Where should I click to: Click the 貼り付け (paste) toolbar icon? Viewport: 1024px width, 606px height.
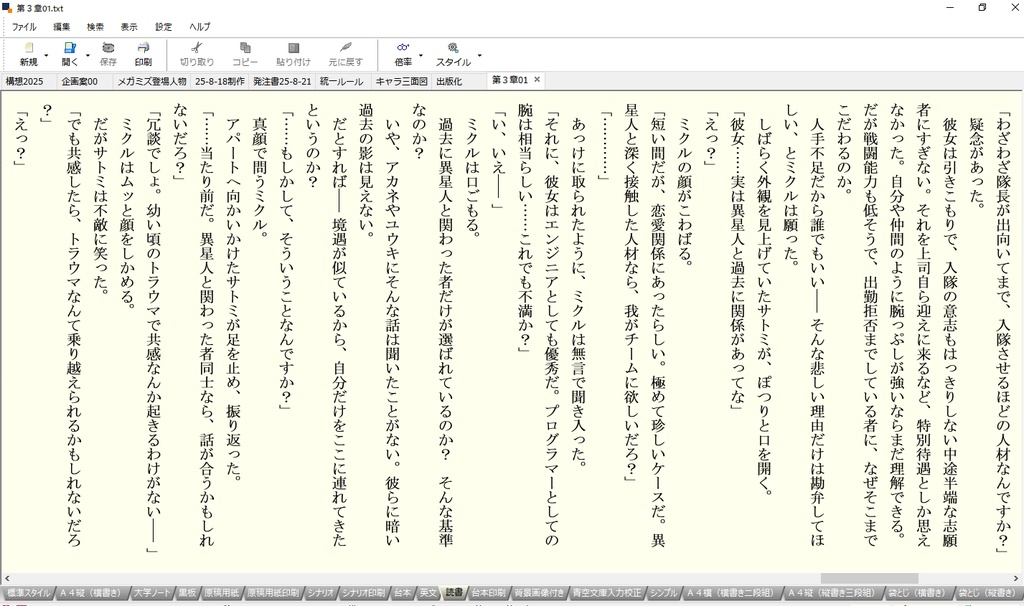[x=293, y=48]
